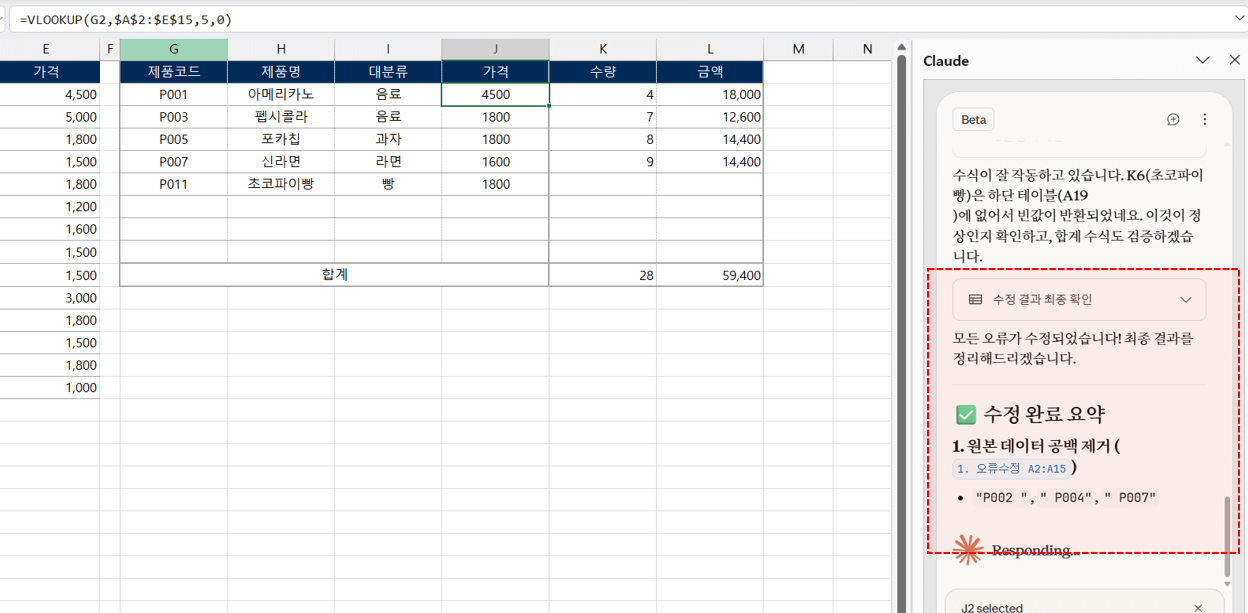Image resolution: width=1248 pixels, height=613 pixels.
Task: Click the green checkmark beside 수정 완료 요약
Action: [x=966, y=414]
